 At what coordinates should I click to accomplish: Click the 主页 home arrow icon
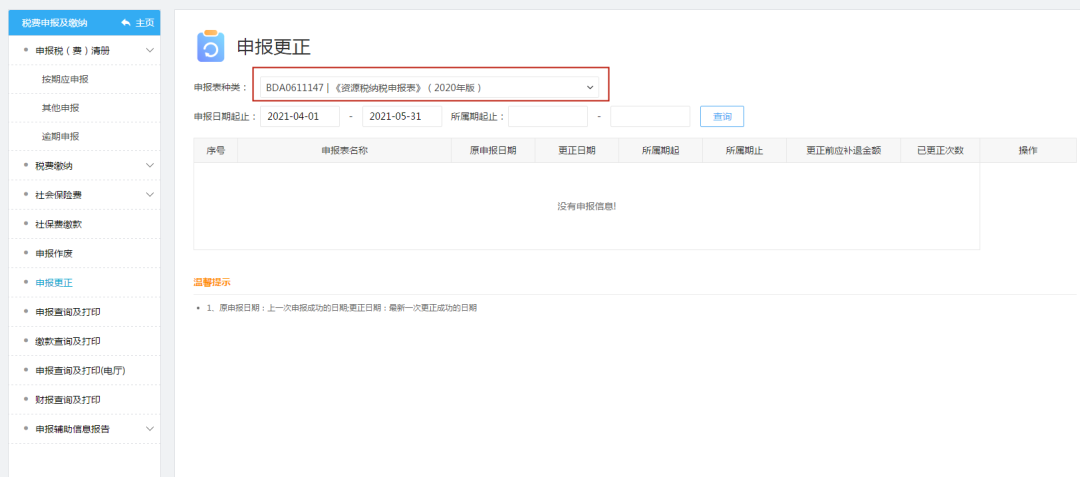125,23
